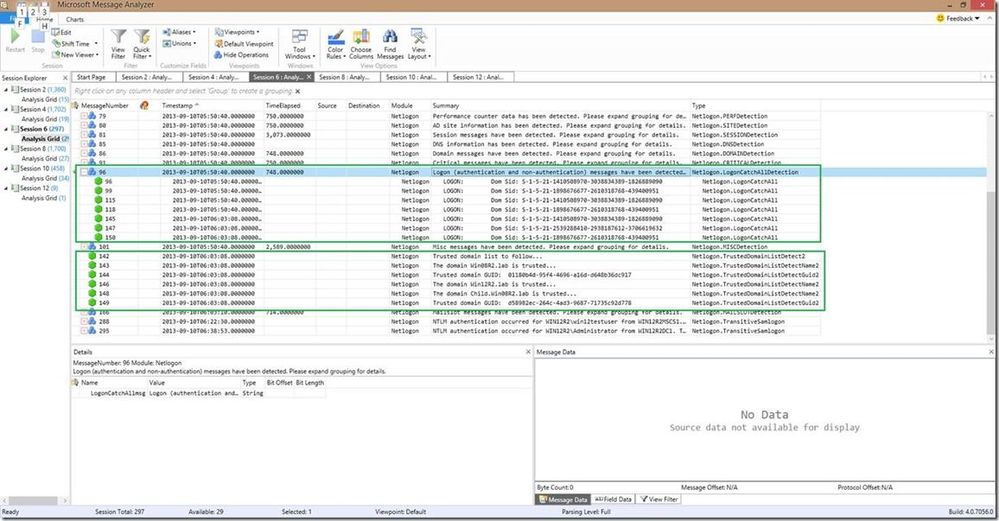Click the operation icon for message 80

pos(92,125)
